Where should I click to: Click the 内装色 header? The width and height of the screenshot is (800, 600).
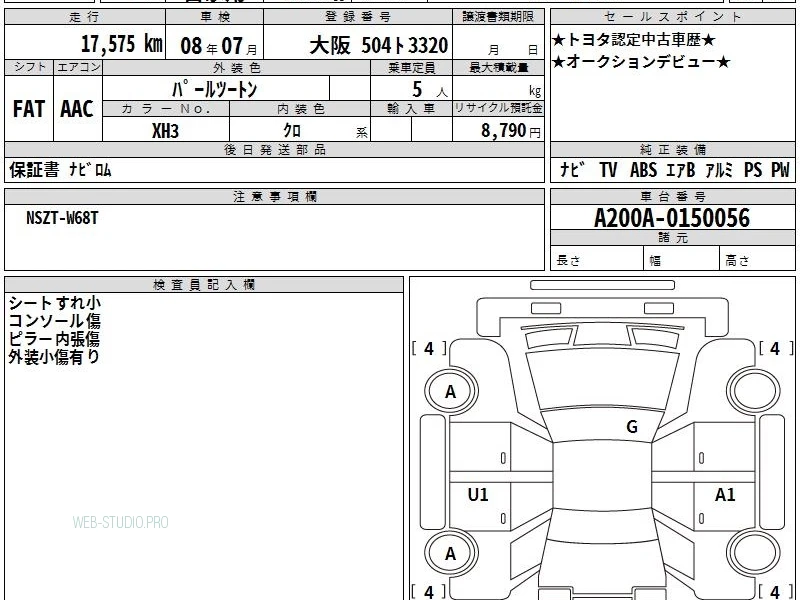(300, 109)
